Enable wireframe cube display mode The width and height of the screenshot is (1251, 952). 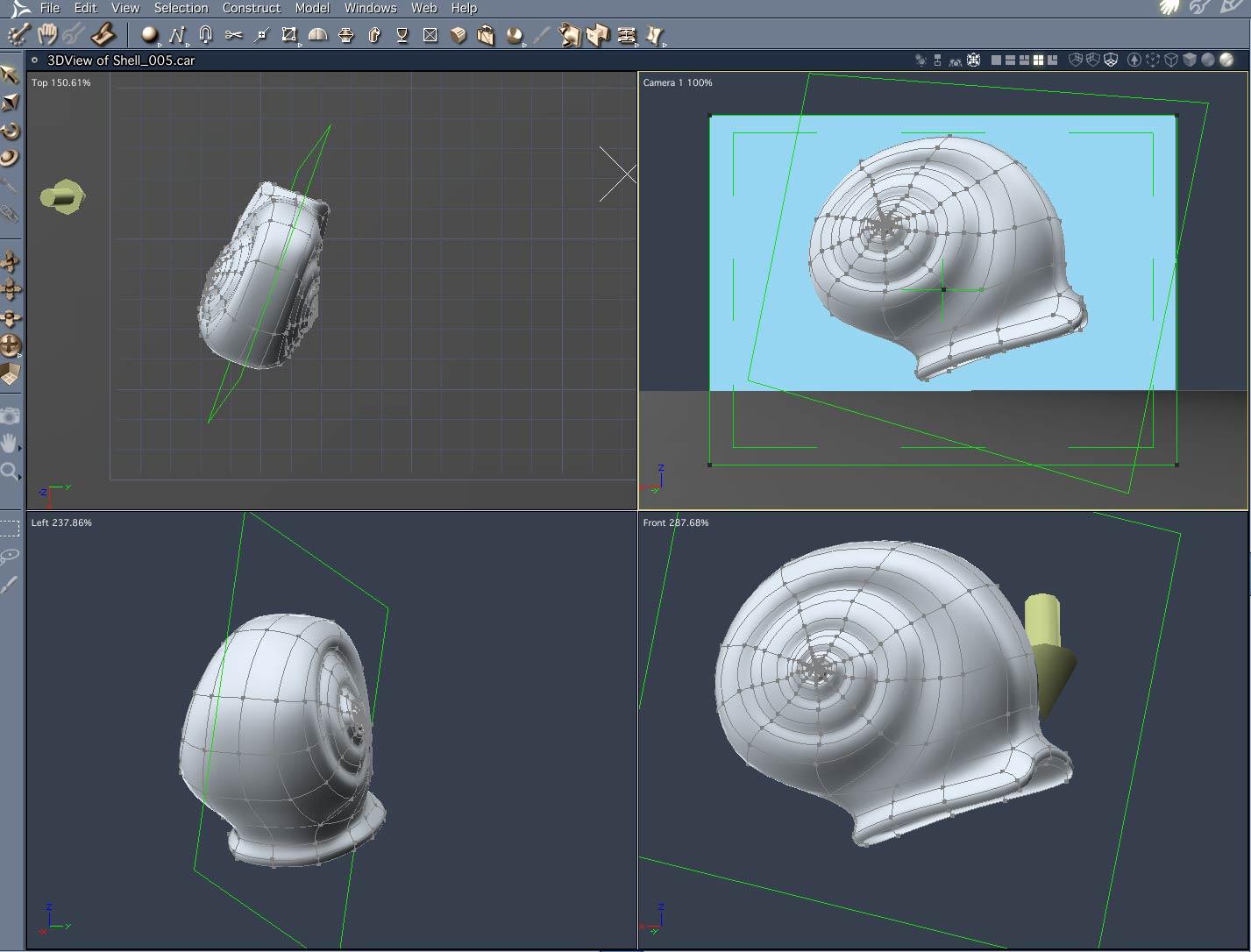coord(1172,60)
